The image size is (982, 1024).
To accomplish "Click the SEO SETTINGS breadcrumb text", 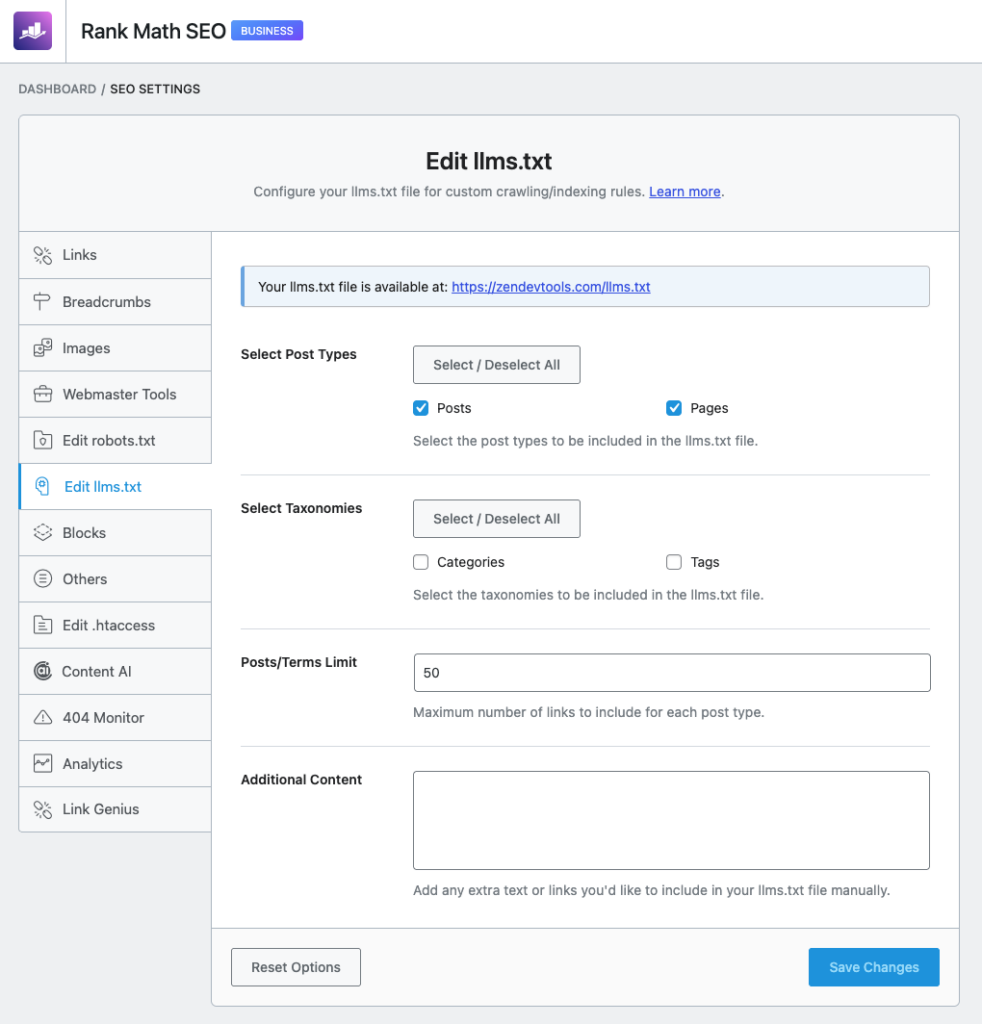I will point(155,89).
